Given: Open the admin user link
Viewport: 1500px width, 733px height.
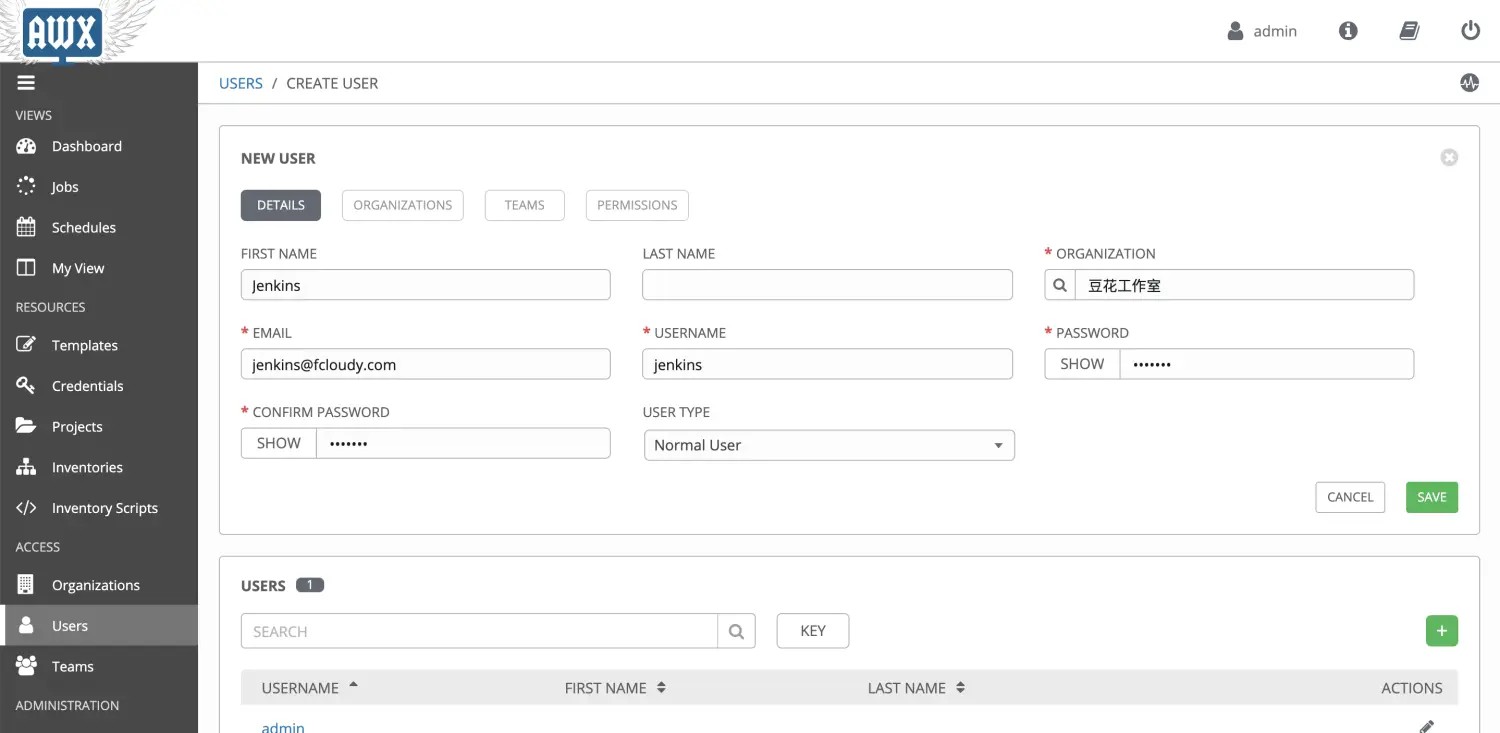Looking at the screenshot, I should point(283,726).
